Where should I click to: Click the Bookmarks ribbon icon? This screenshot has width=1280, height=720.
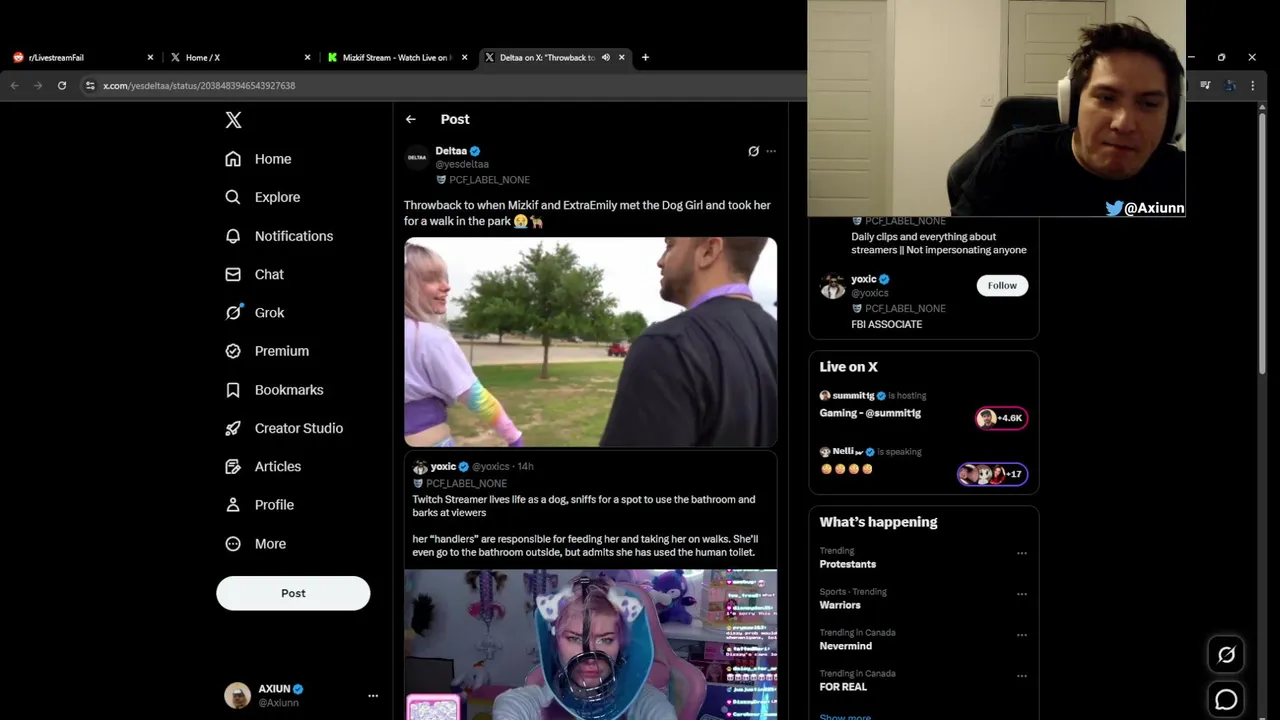pos(233,390)
